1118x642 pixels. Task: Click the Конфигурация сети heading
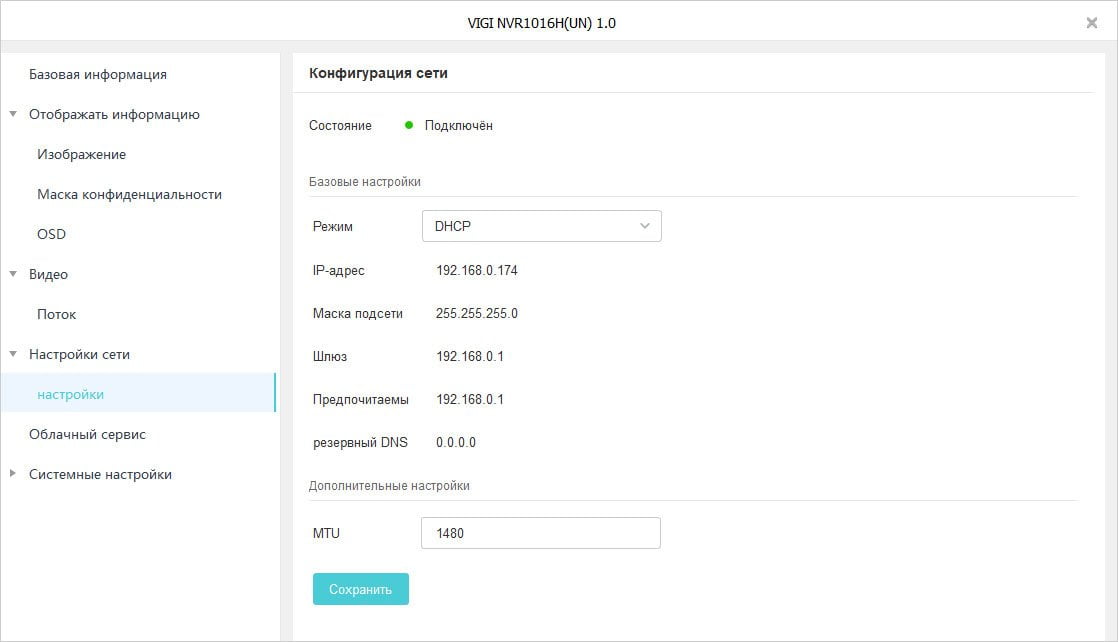pos(378,73)
